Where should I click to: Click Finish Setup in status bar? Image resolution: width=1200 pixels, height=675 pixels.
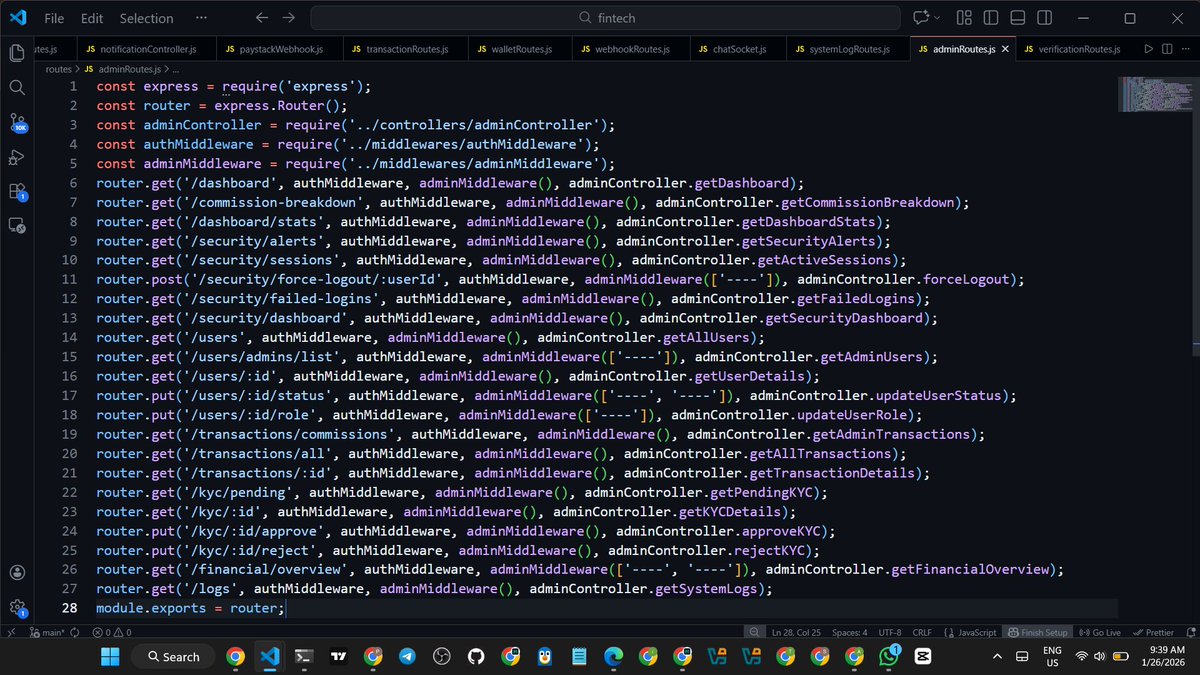1037,632
